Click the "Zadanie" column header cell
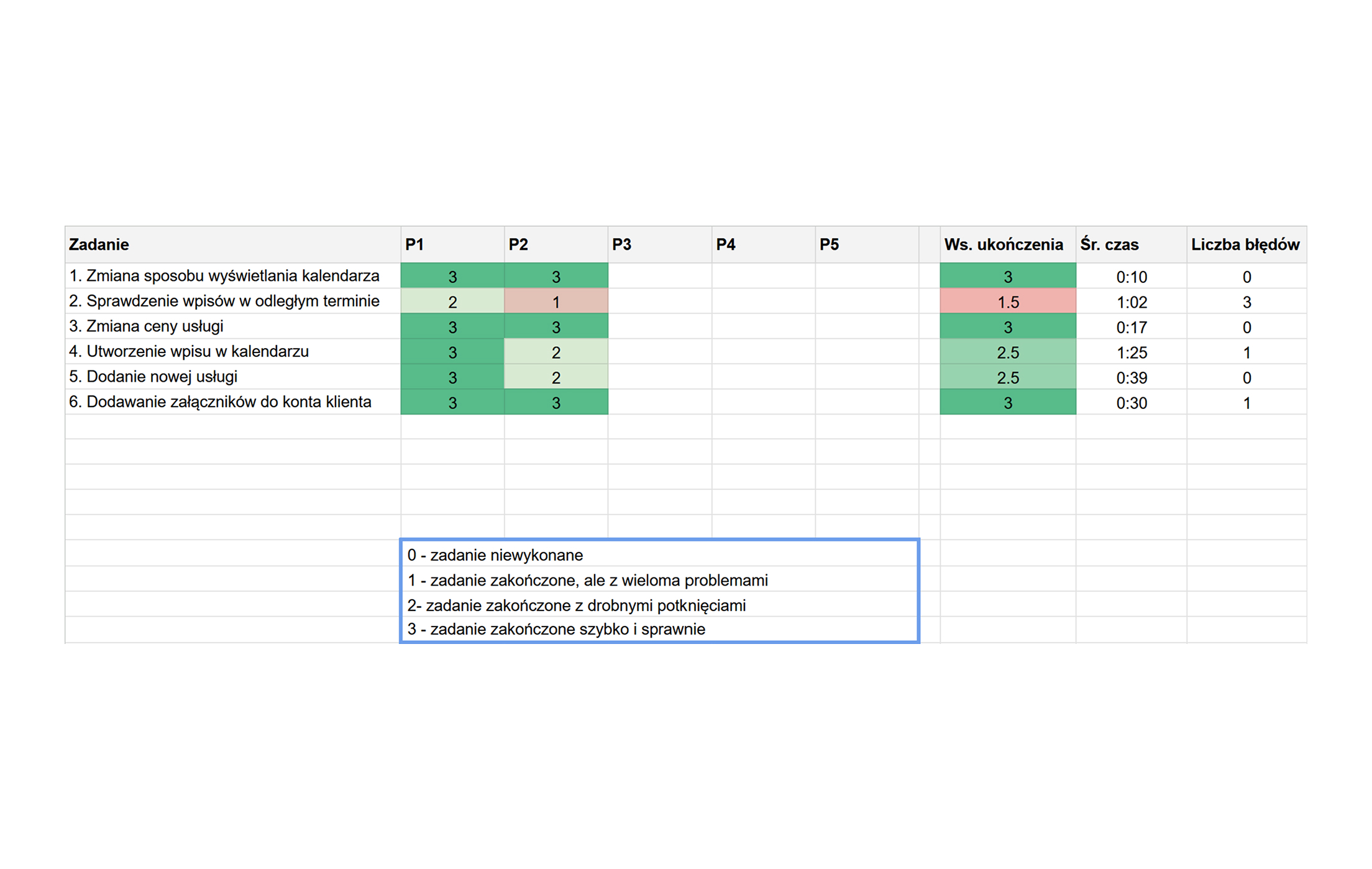1372x869 pixels. pos(232,244)
